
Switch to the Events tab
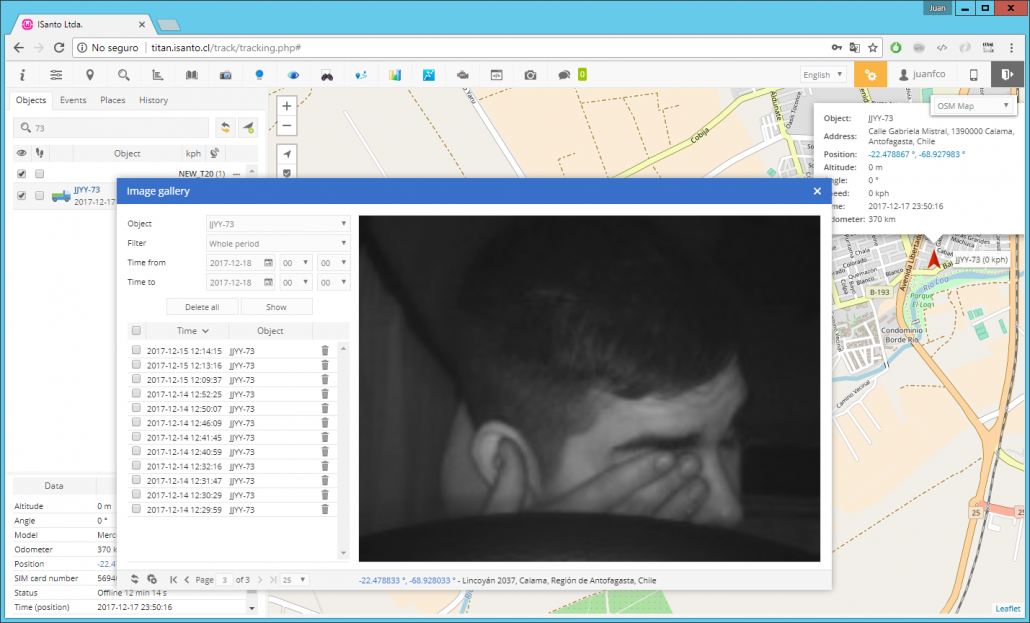click(73, 100)
